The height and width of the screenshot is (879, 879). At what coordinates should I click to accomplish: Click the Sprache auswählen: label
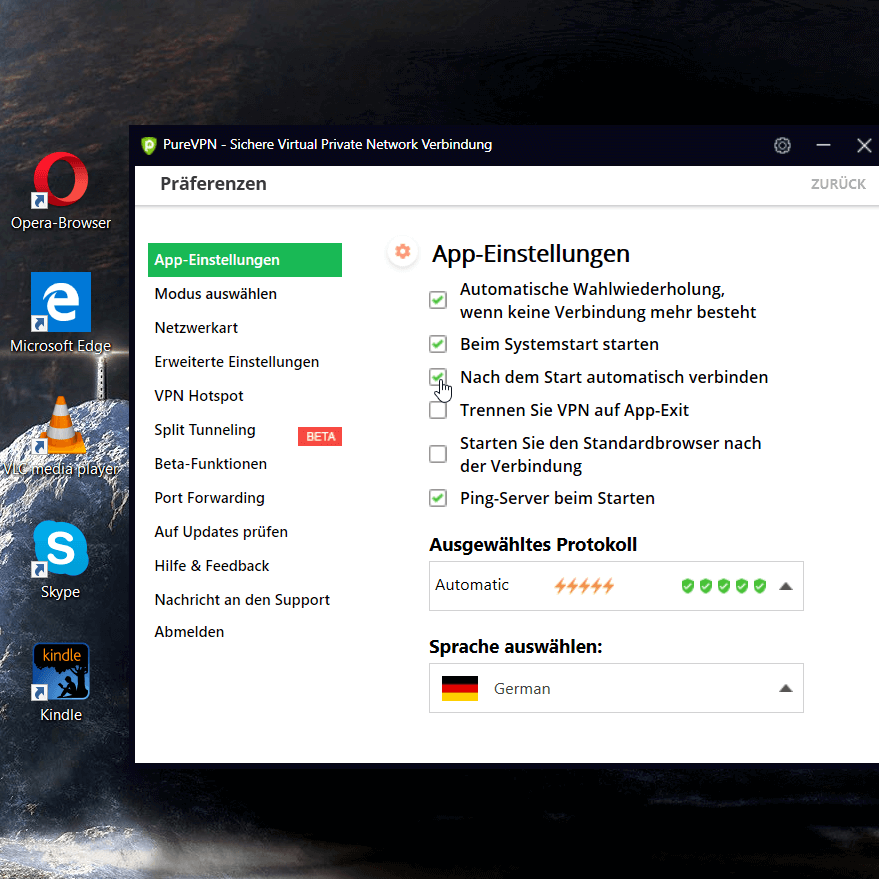pos(516,646)
